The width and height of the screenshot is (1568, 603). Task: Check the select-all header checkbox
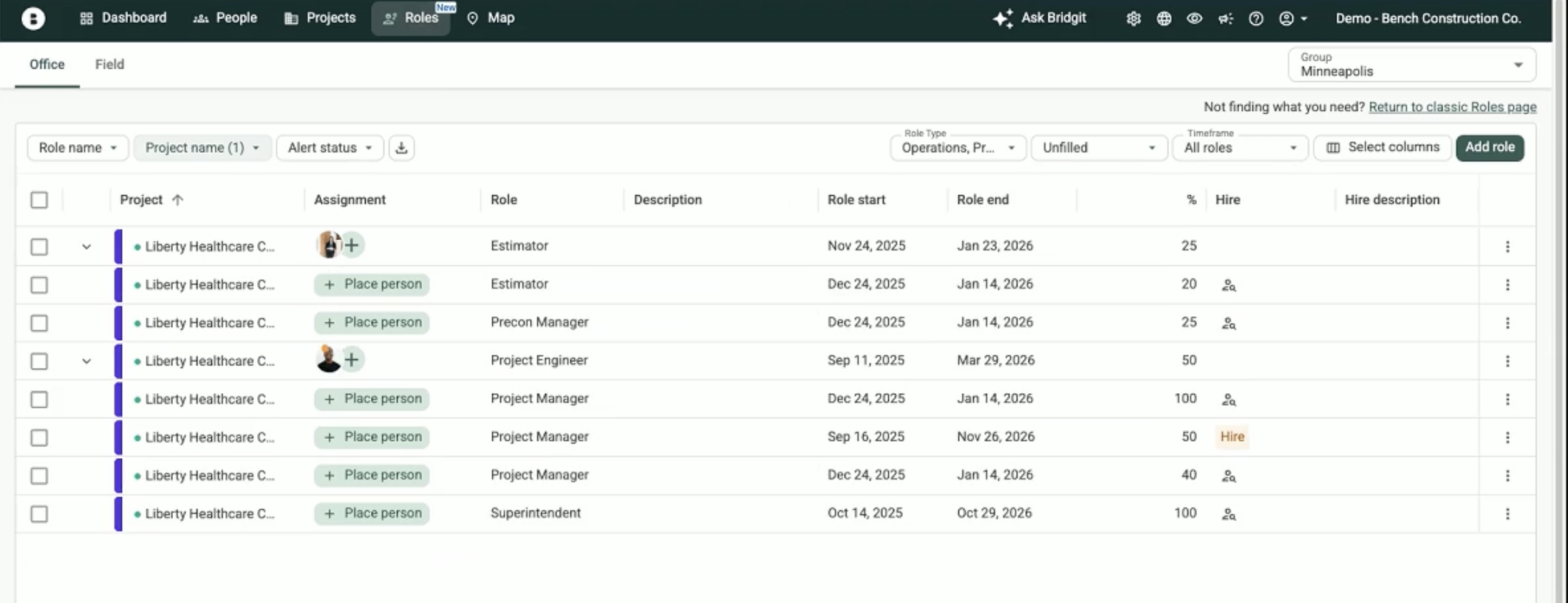point(39,200)
